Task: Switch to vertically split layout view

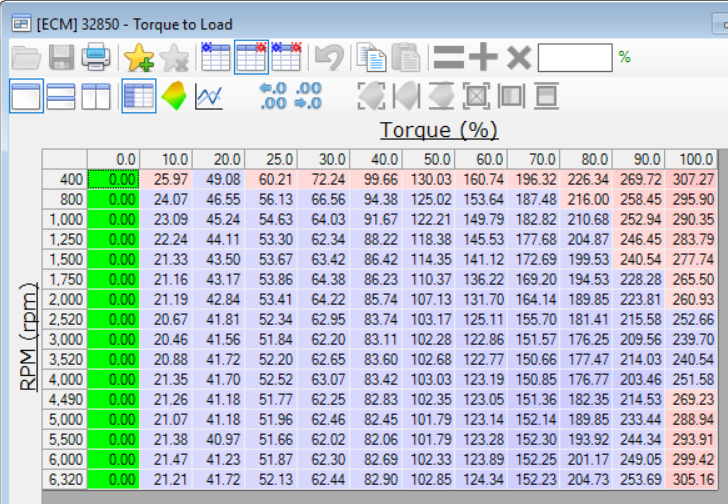Action: coord(96,97)
